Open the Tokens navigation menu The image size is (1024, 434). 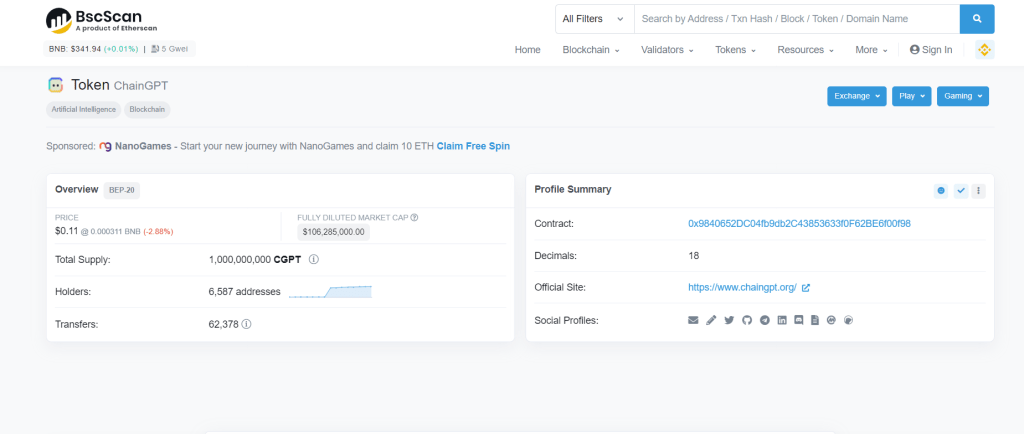point(735,50)
